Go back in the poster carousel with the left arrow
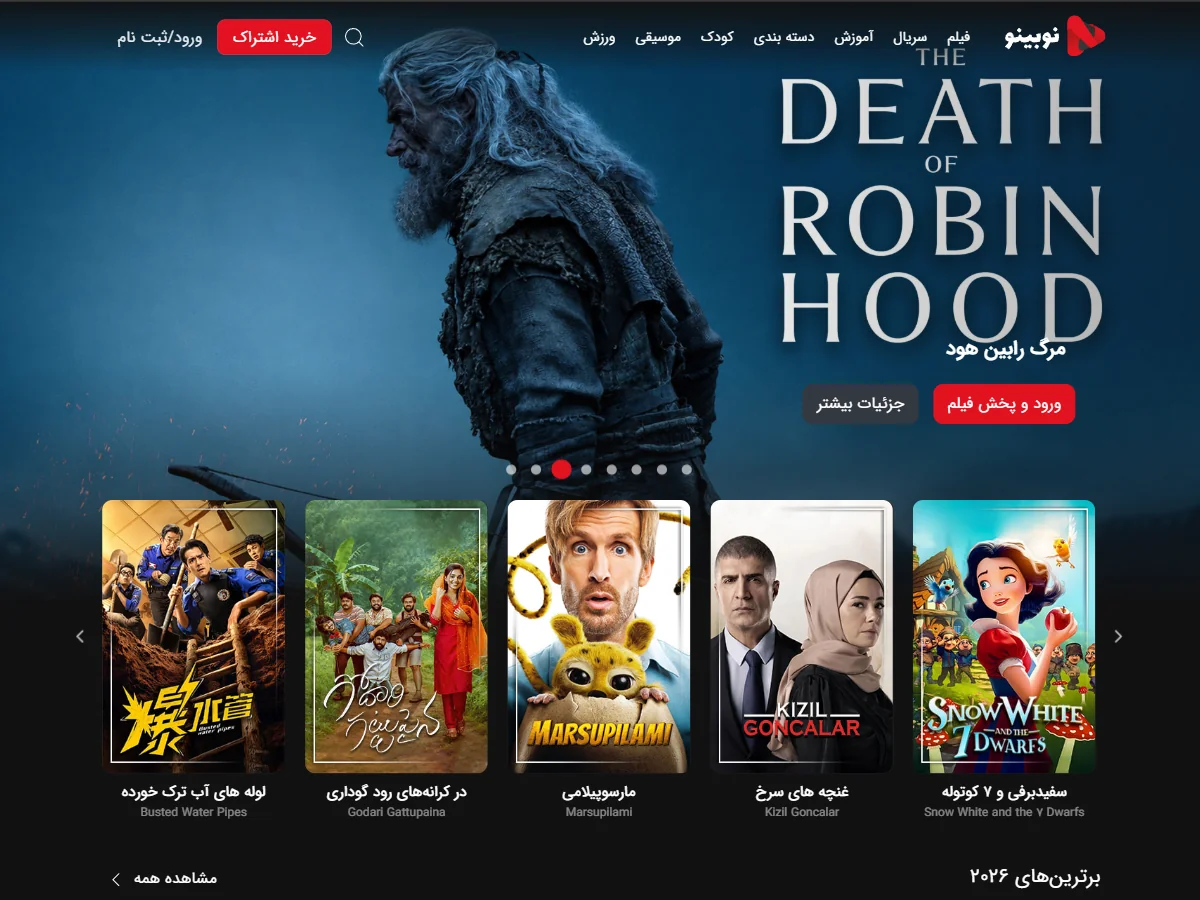 coord(80,636)
